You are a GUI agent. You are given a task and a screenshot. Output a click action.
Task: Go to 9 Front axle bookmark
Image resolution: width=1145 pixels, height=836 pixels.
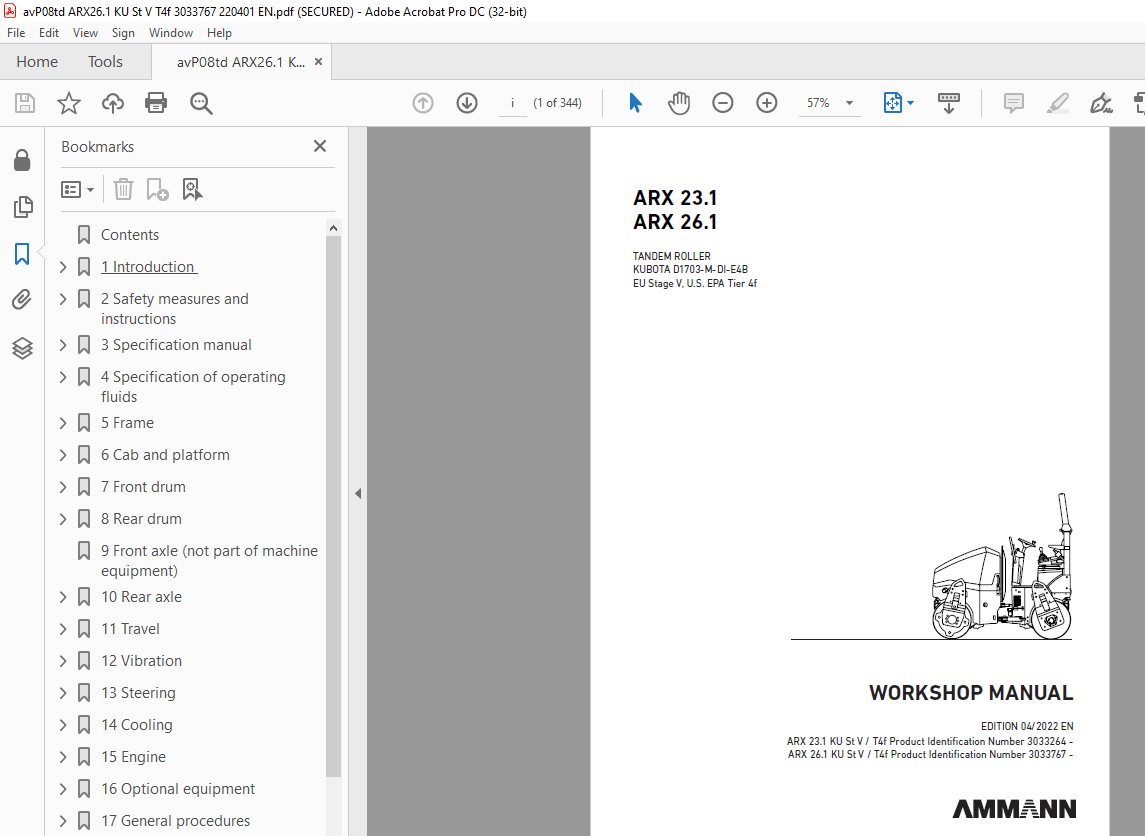pos(209,561)
